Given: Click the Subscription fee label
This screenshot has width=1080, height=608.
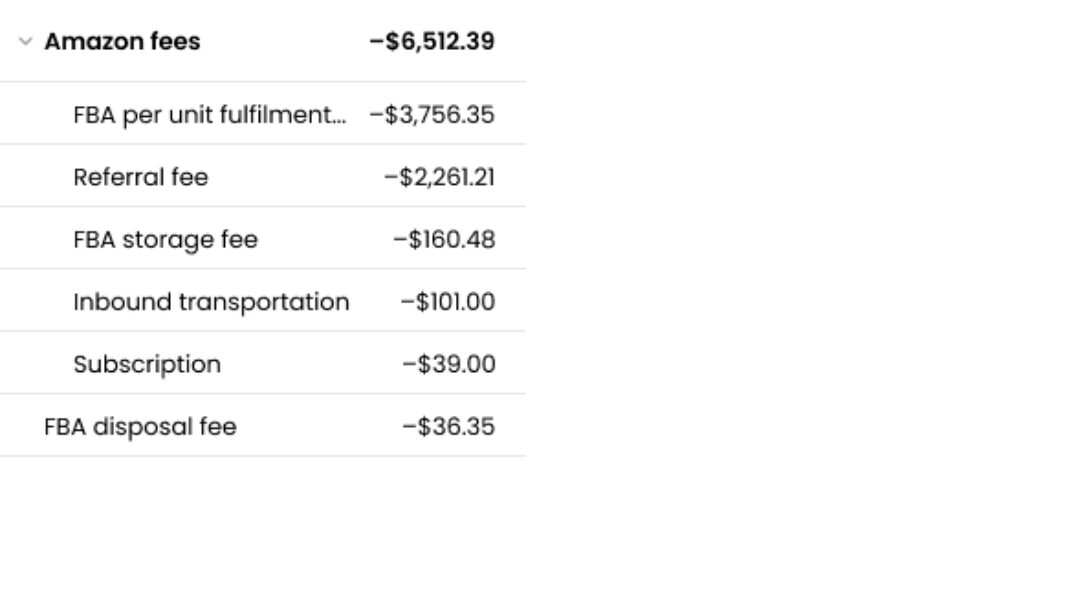Looking at the screenshot, I should point(147,364).
